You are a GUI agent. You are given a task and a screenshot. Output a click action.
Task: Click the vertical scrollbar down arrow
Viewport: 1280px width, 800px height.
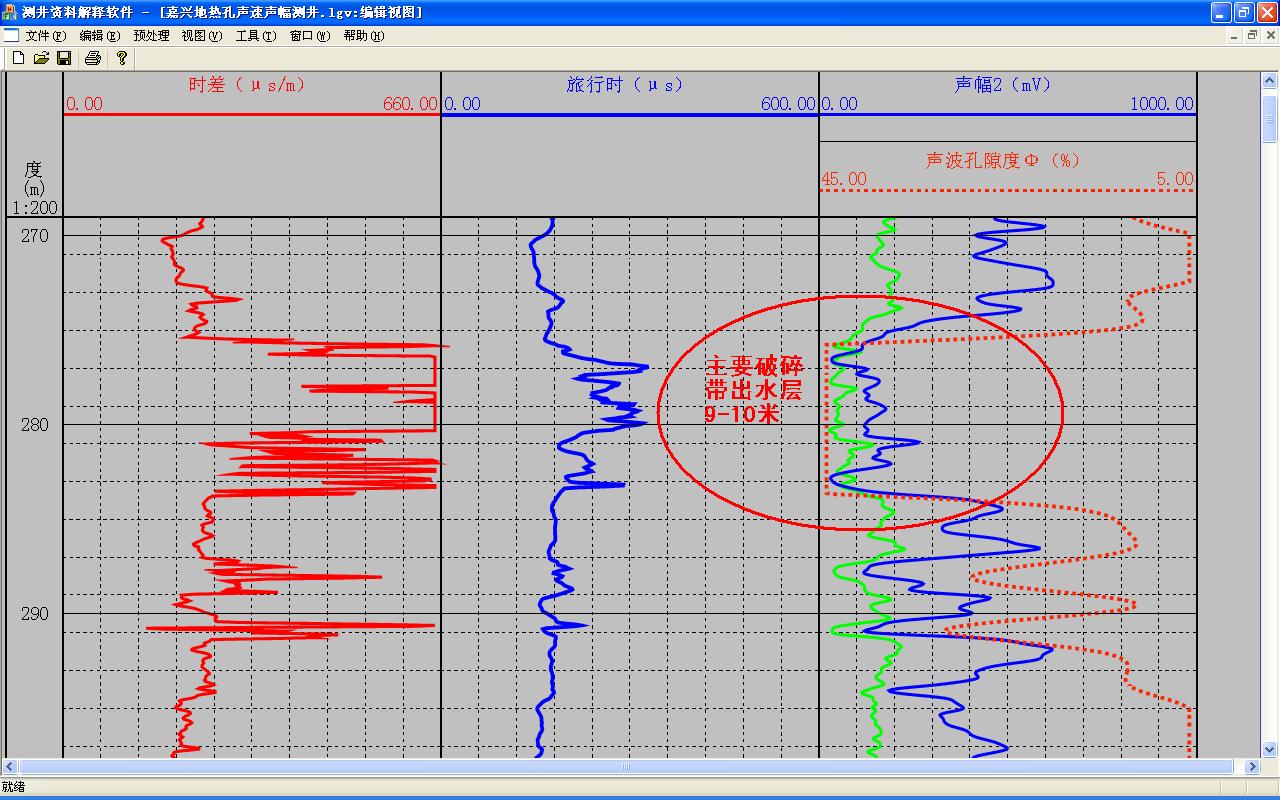tap(1270, 749)
